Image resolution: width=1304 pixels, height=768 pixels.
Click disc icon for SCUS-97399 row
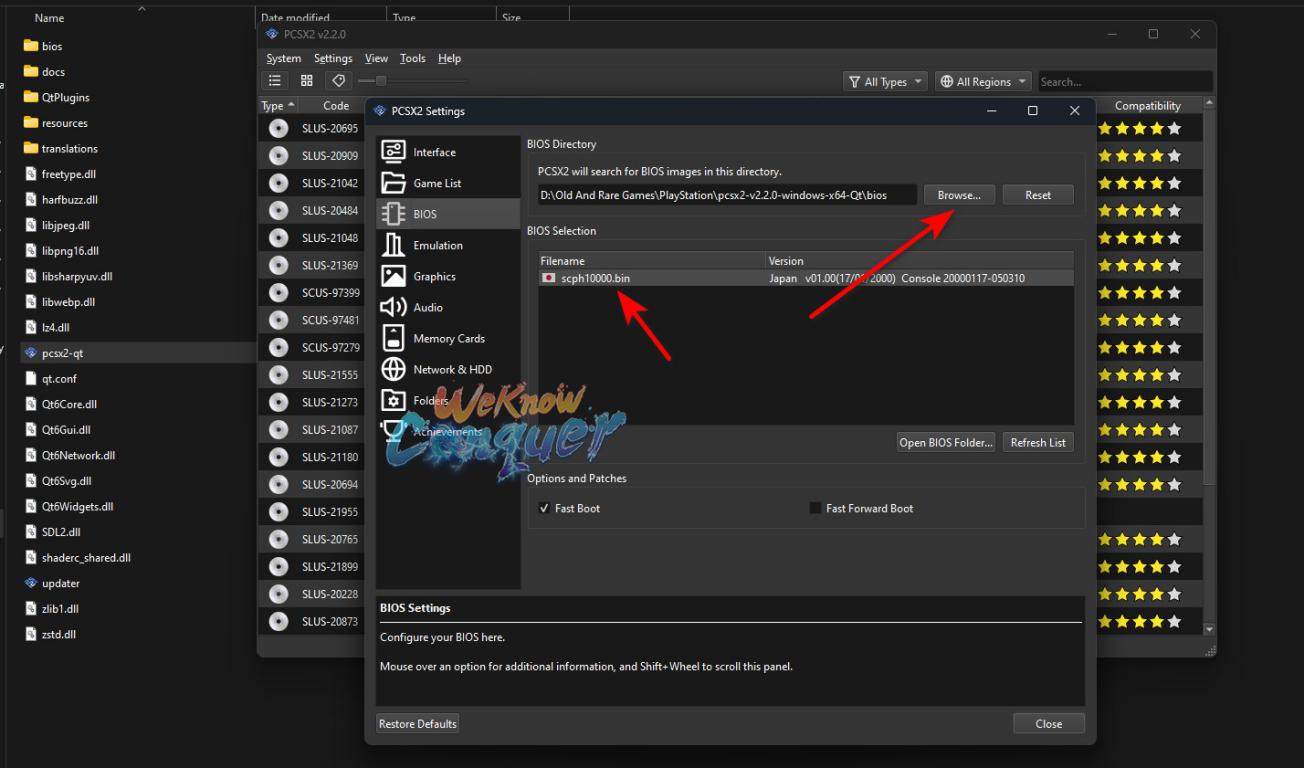[x=278, y=292]
